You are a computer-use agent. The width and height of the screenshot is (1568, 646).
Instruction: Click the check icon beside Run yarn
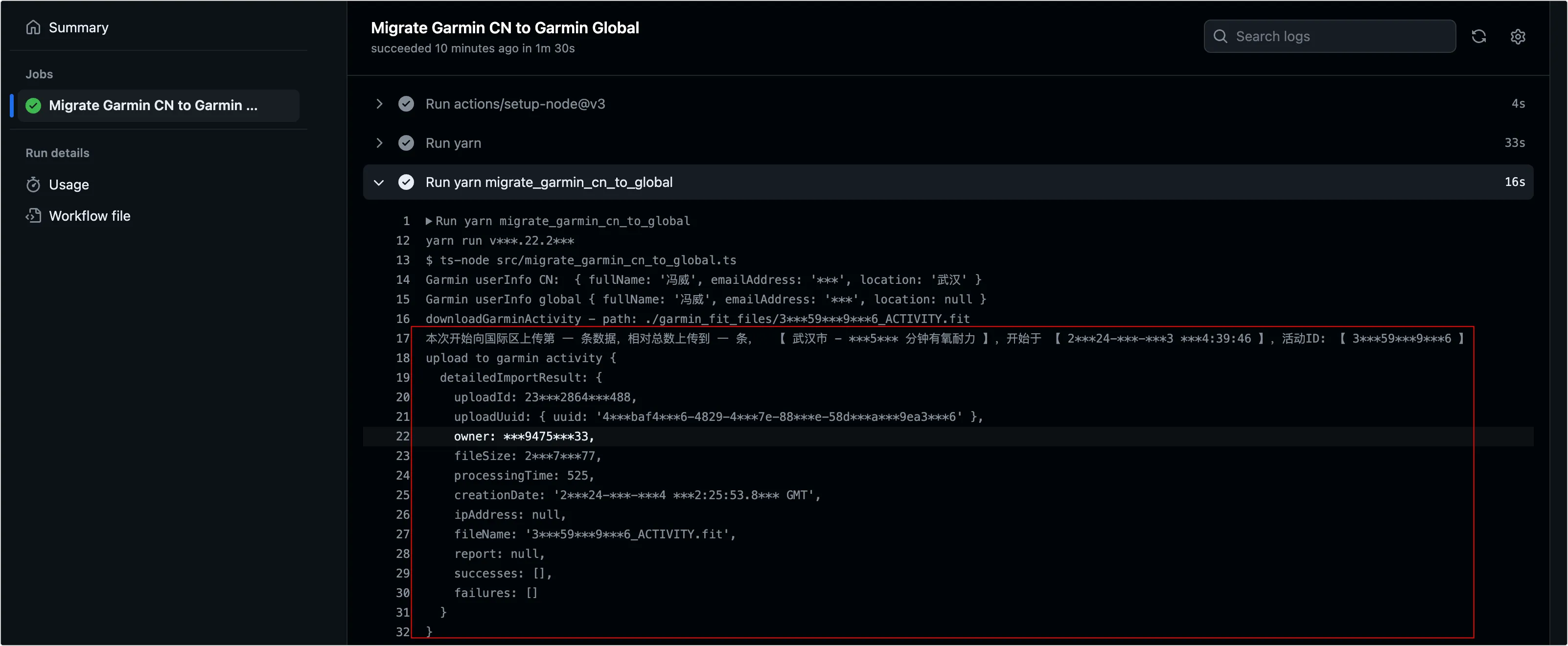[406, 143]
